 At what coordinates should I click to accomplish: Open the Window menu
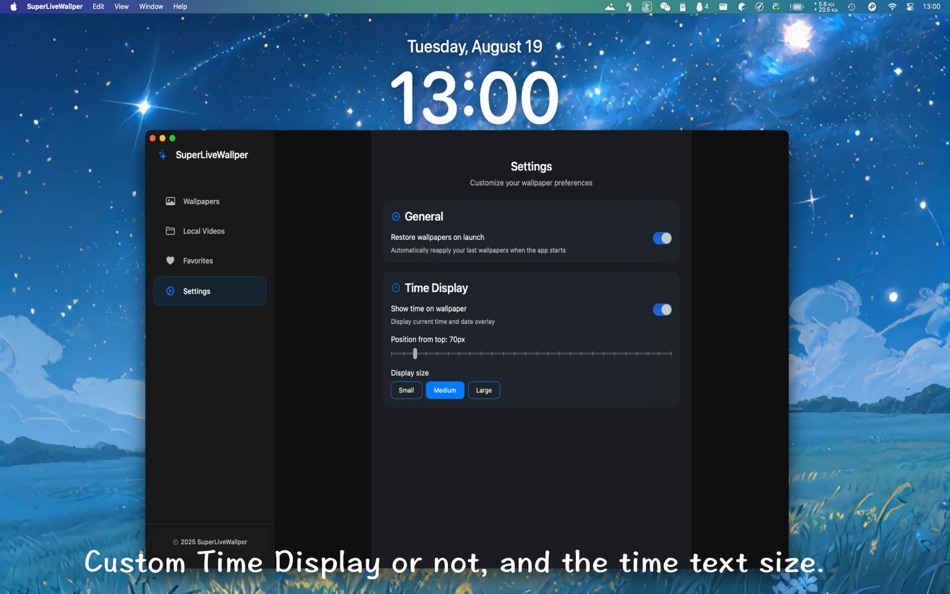click(x=151, y=6)
